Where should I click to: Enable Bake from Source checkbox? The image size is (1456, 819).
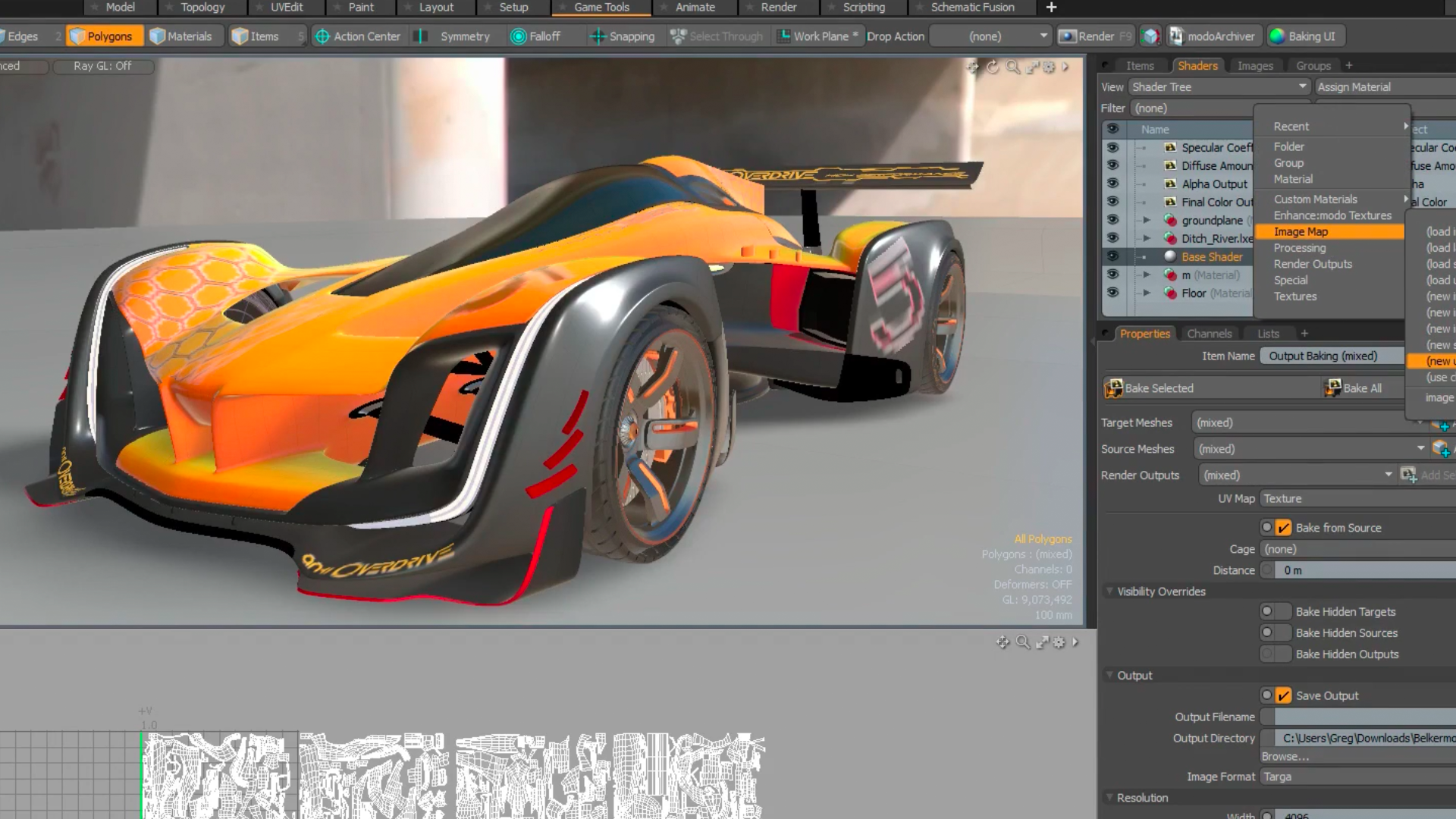(x=1284, y=526)
